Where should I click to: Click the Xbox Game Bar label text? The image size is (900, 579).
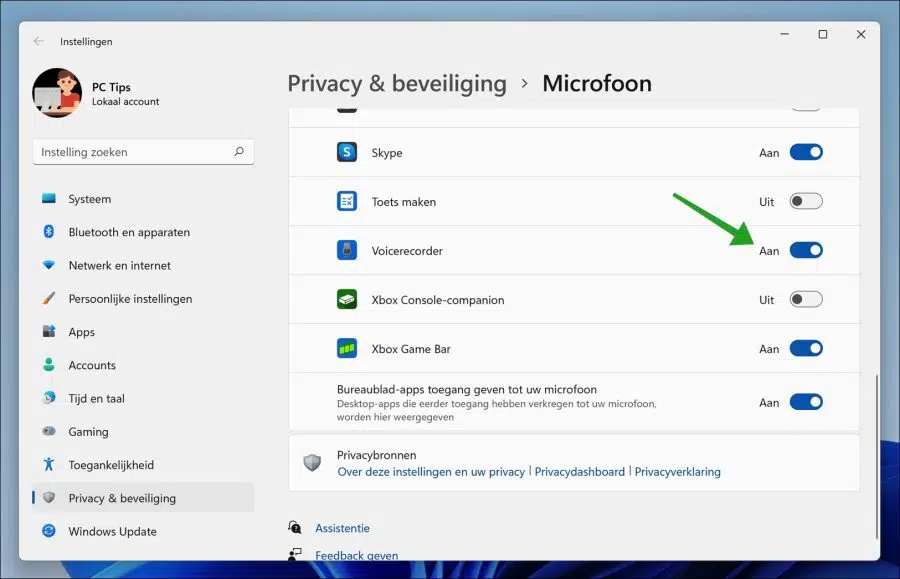click(411, 349)
